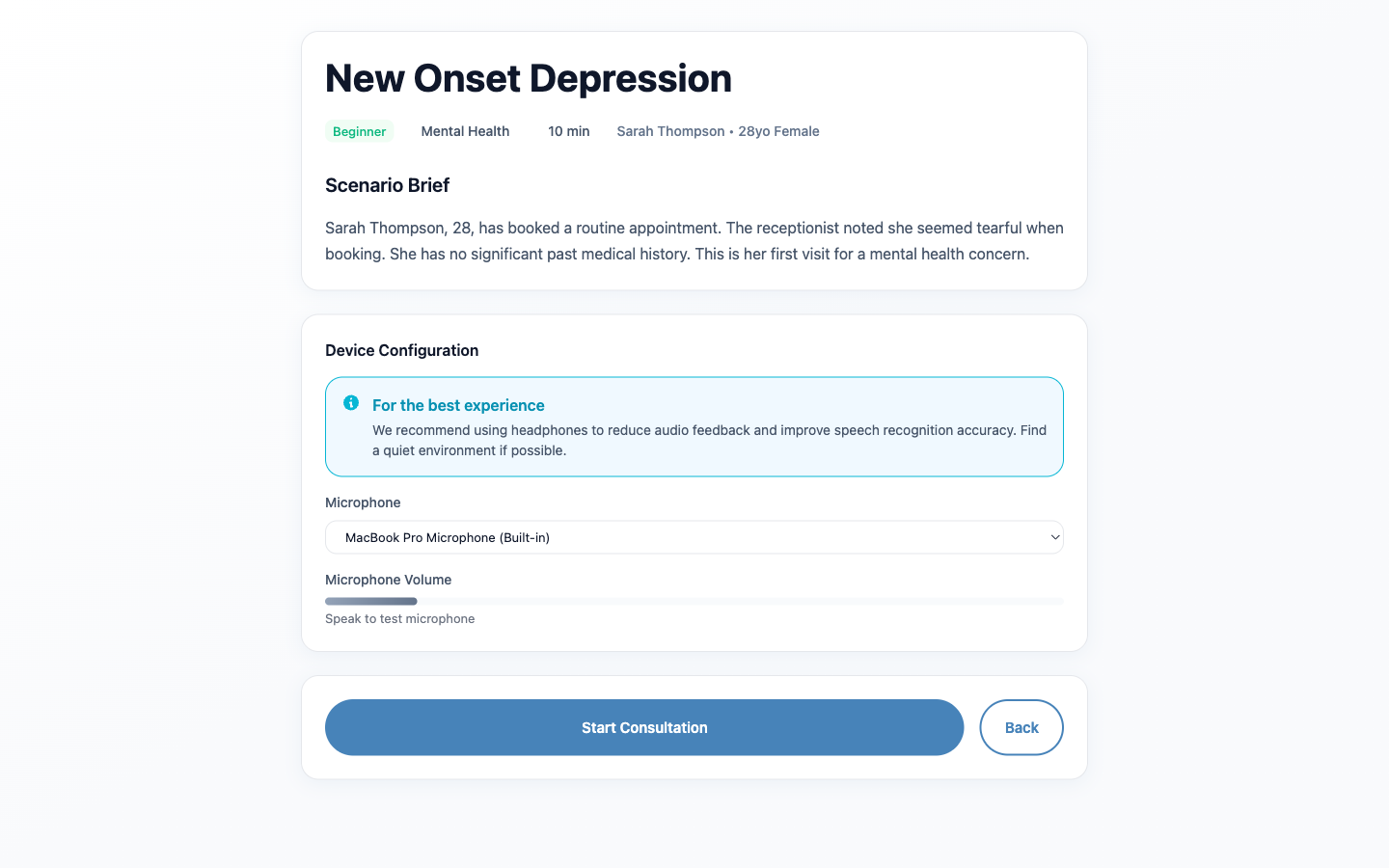Click the 10 min duration label
Image resolution: width=1389 pixels, height=868 pixels.
pyautogui.click(x=569, y=131)
